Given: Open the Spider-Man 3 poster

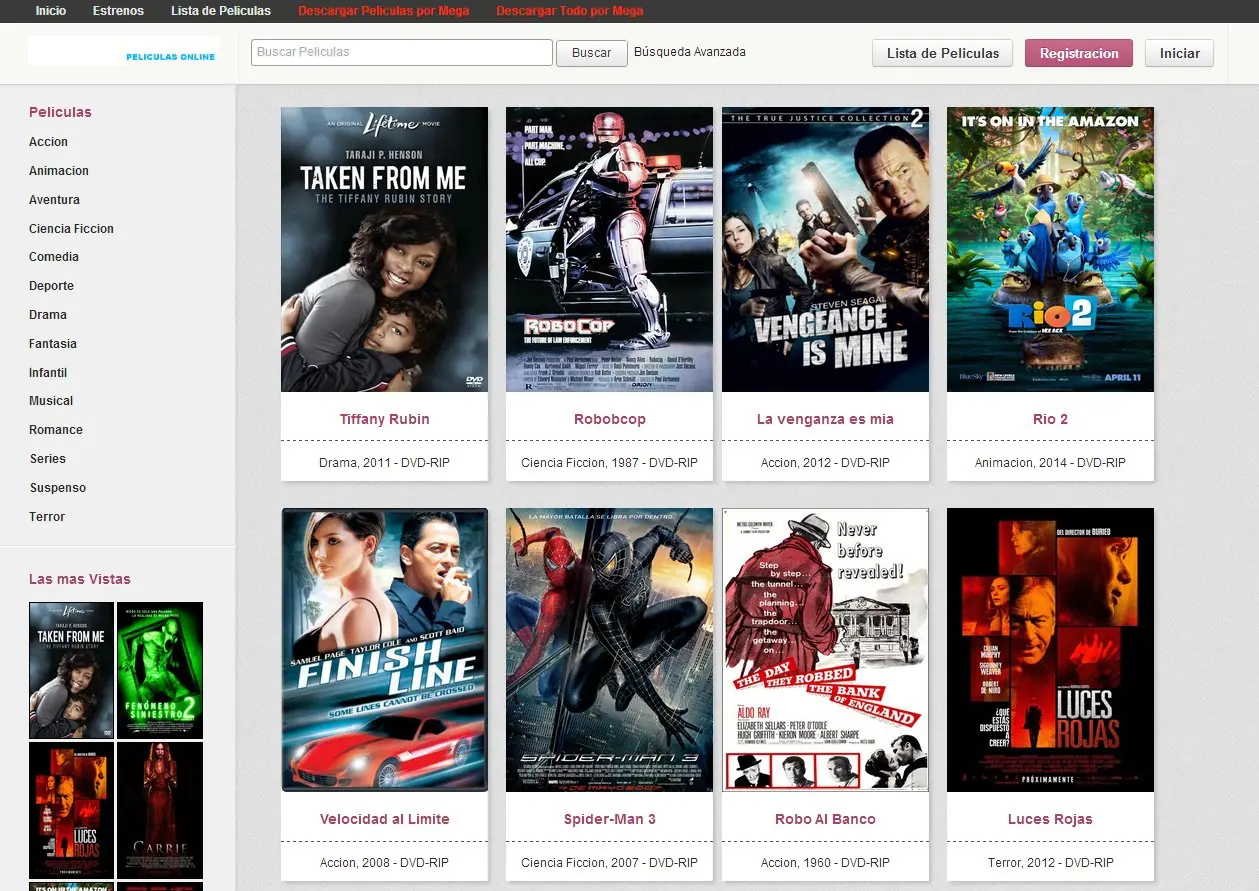Looking at the screenshot, I should [609, 650].
